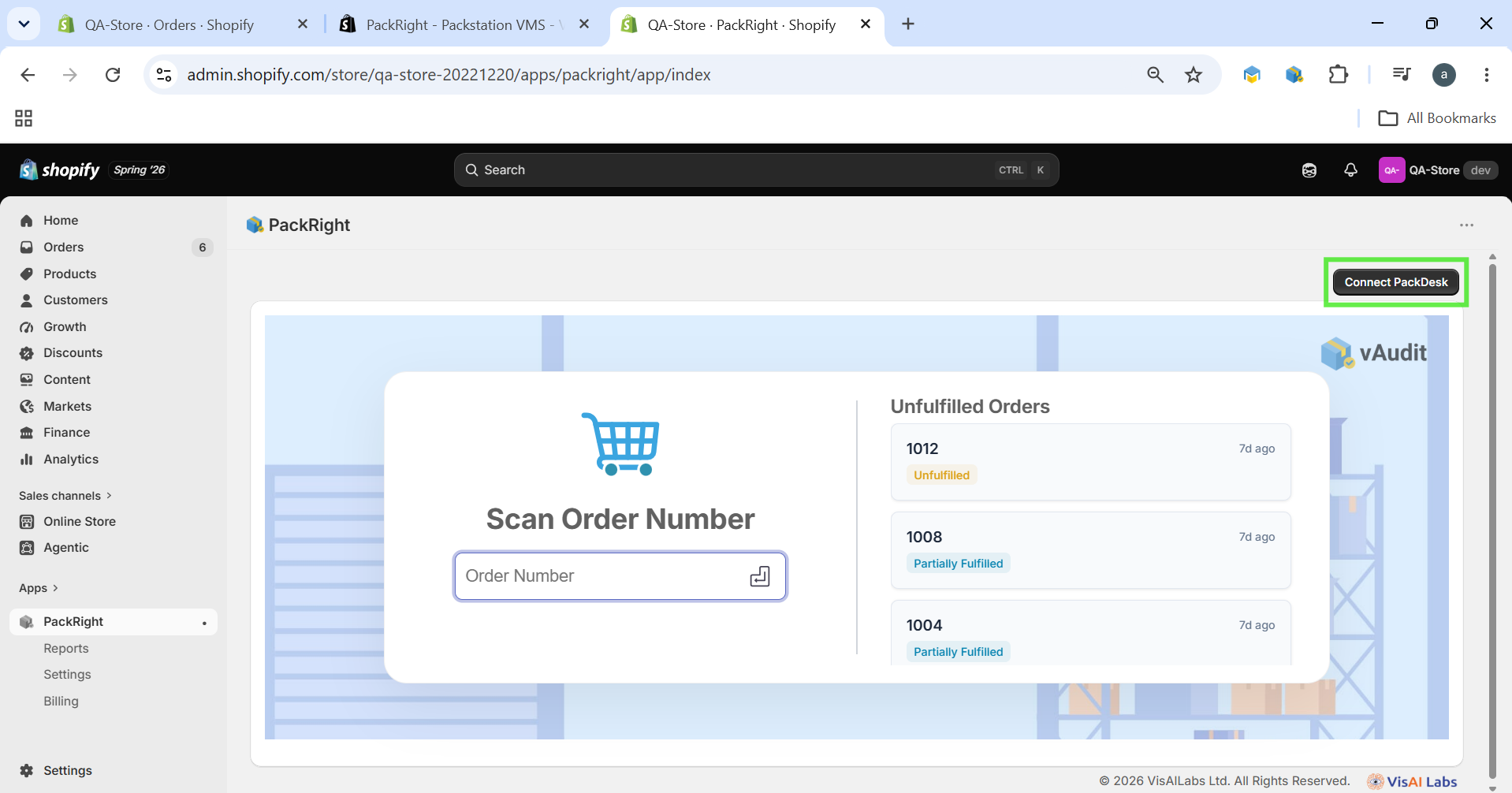This screenshot has width=1512, height=793.
Task: Click the Spring '26 badge
Action: point(140,170)
